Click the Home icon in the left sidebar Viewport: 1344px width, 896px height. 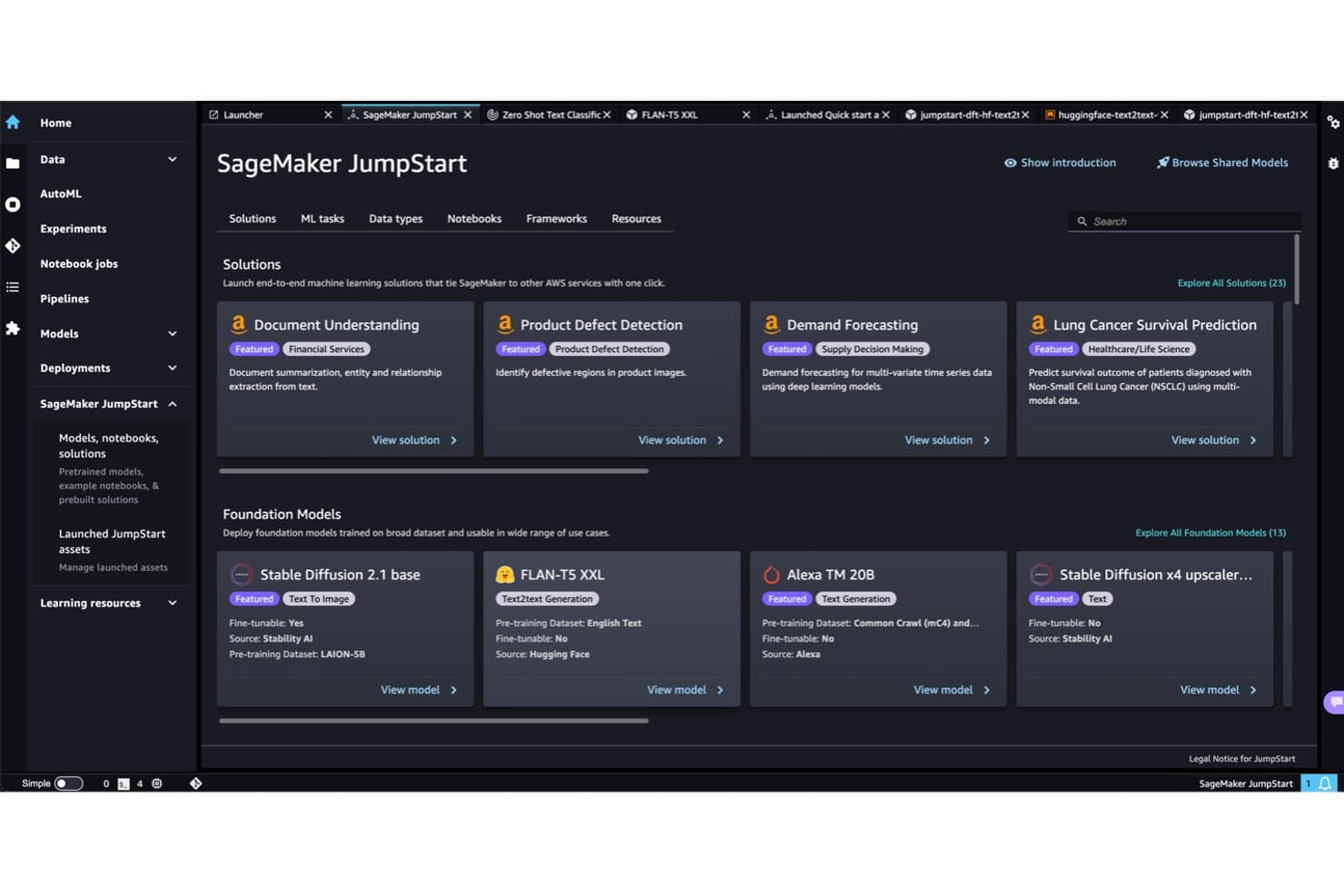(x=13, y=122)
